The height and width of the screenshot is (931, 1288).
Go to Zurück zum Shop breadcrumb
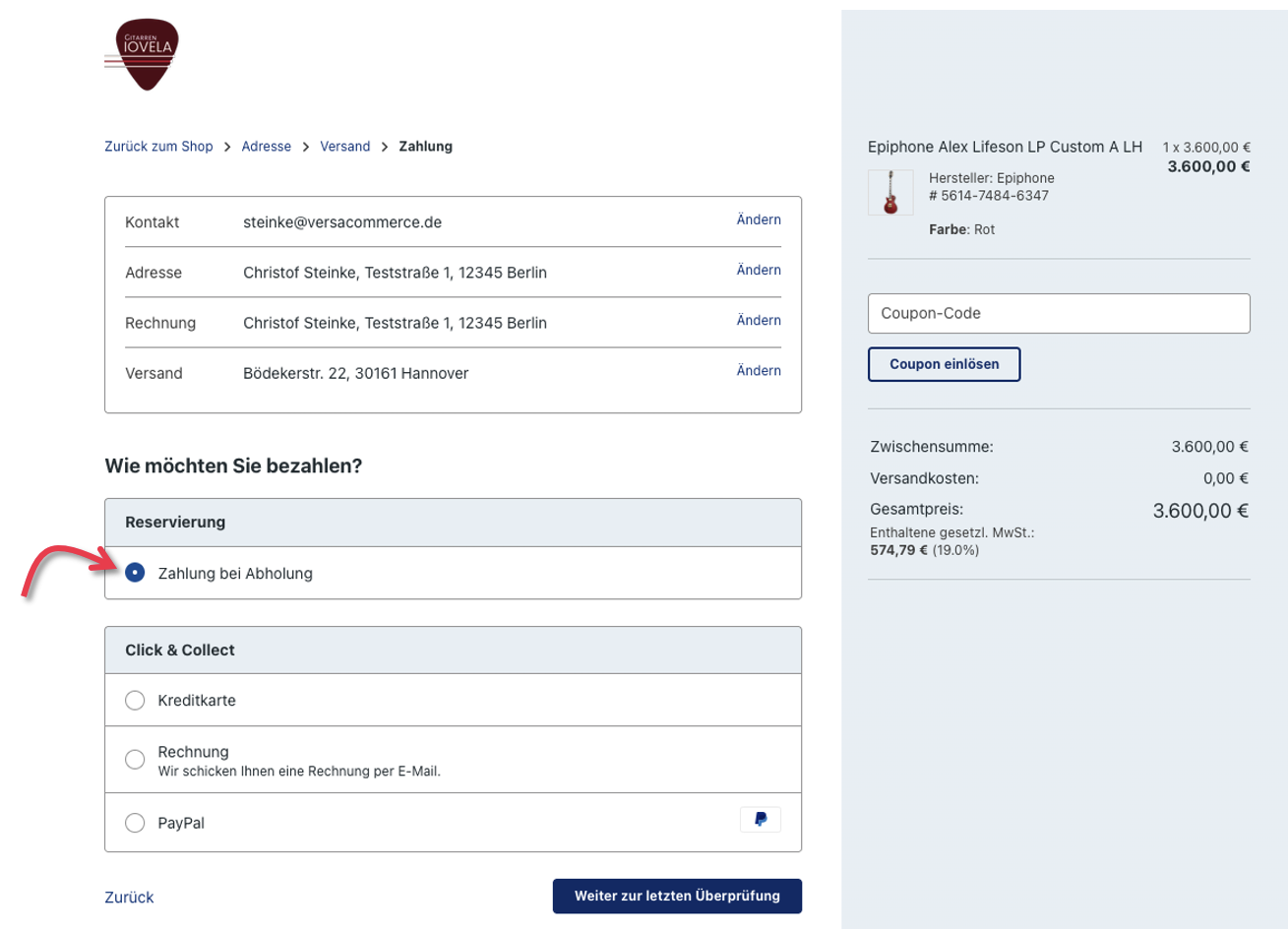[158, 147]
